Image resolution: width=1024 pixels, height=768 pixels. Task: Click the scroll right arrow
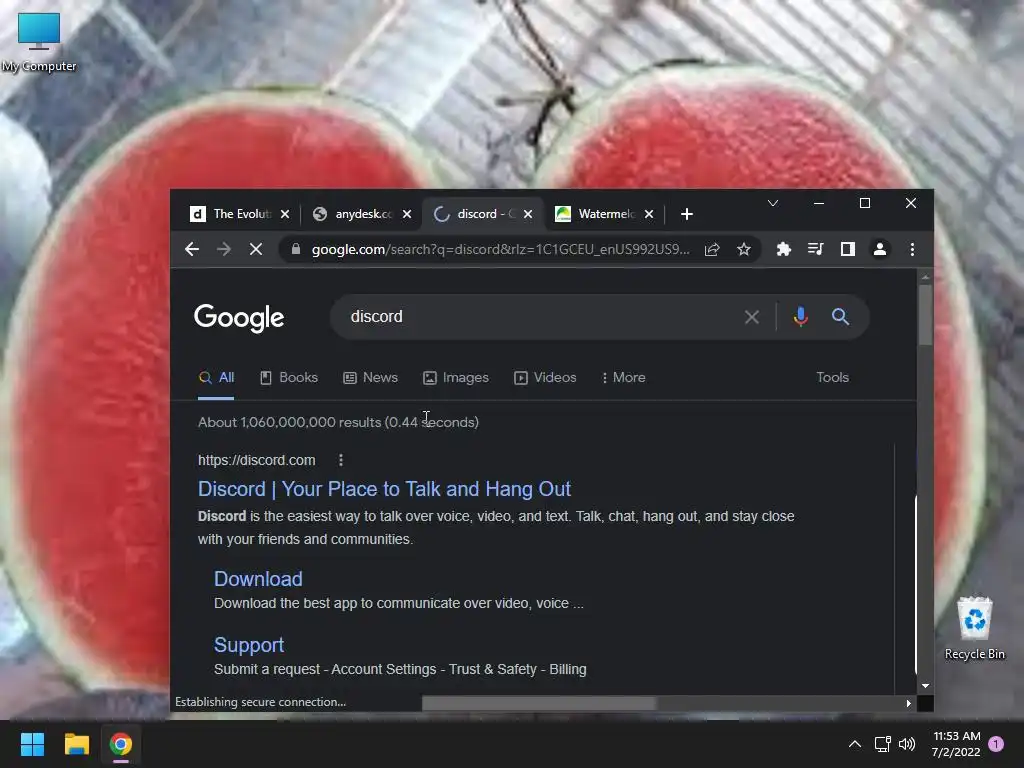[908, 703]
